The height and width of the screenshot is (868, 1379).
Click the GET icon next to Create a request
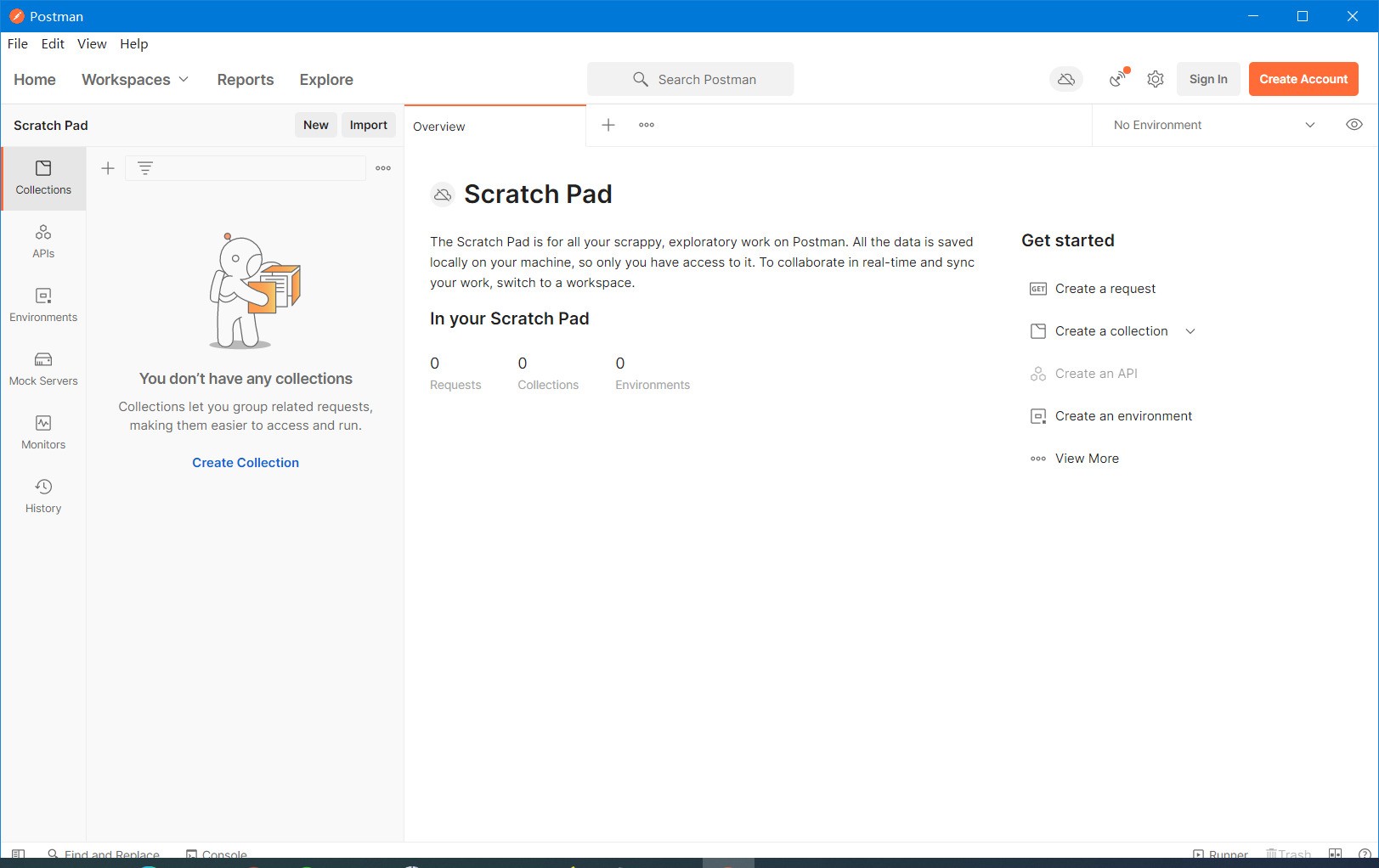click(1038, 289)
